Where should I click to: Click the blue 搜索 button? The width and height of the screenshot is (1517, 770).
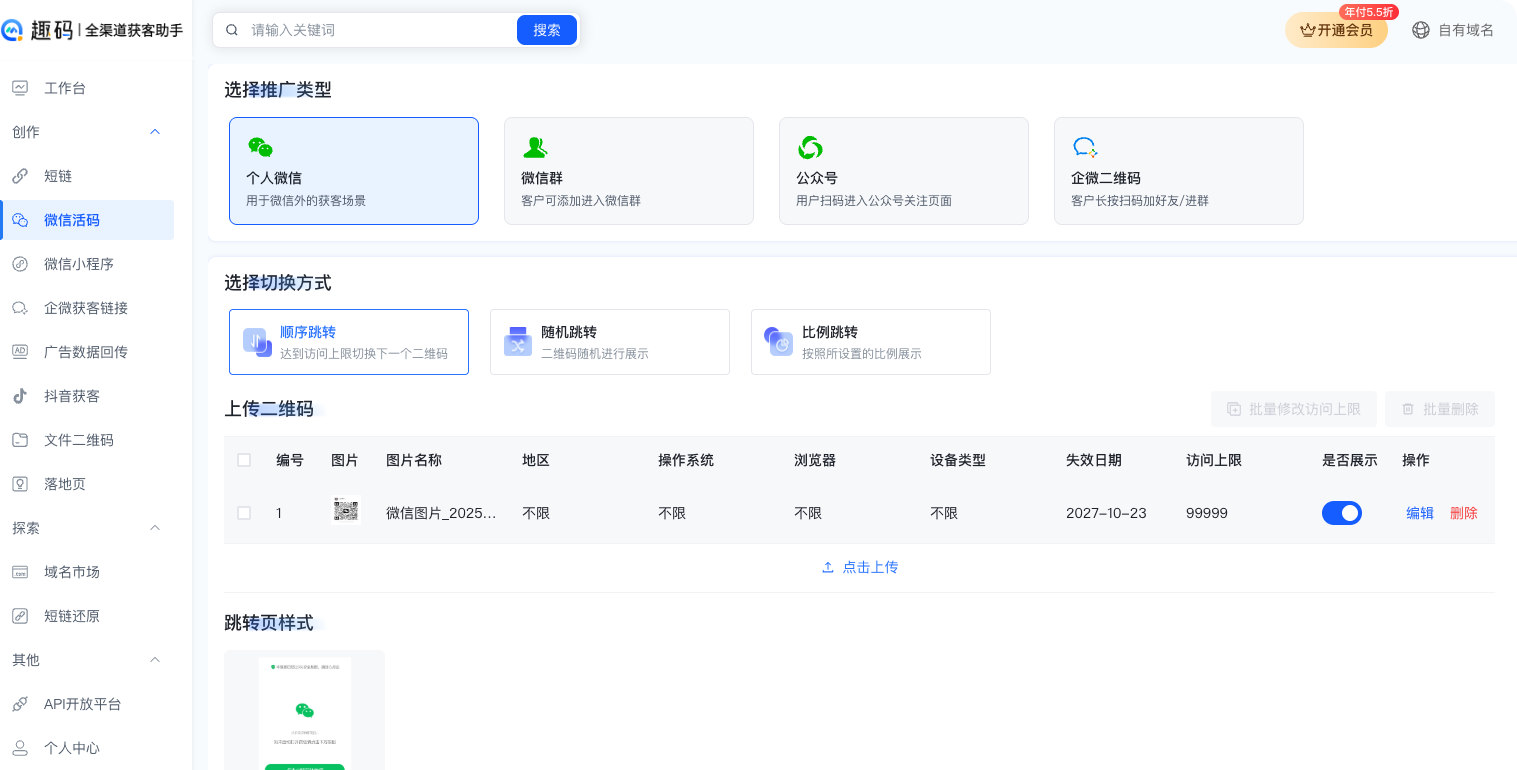click(547, 30)
